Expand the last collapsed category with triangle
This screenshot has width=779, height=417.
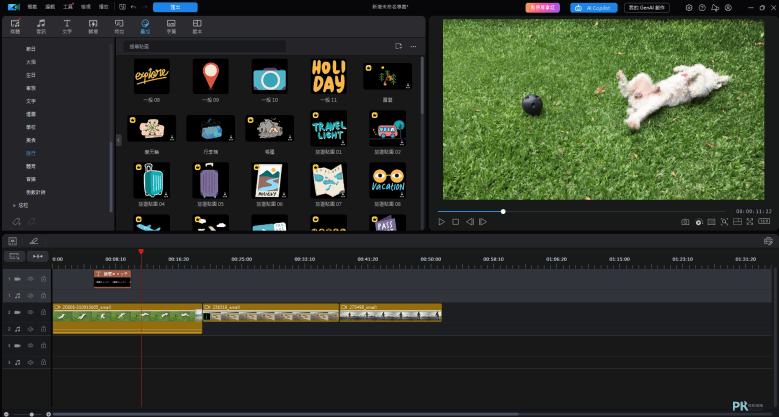pos(14,205)
